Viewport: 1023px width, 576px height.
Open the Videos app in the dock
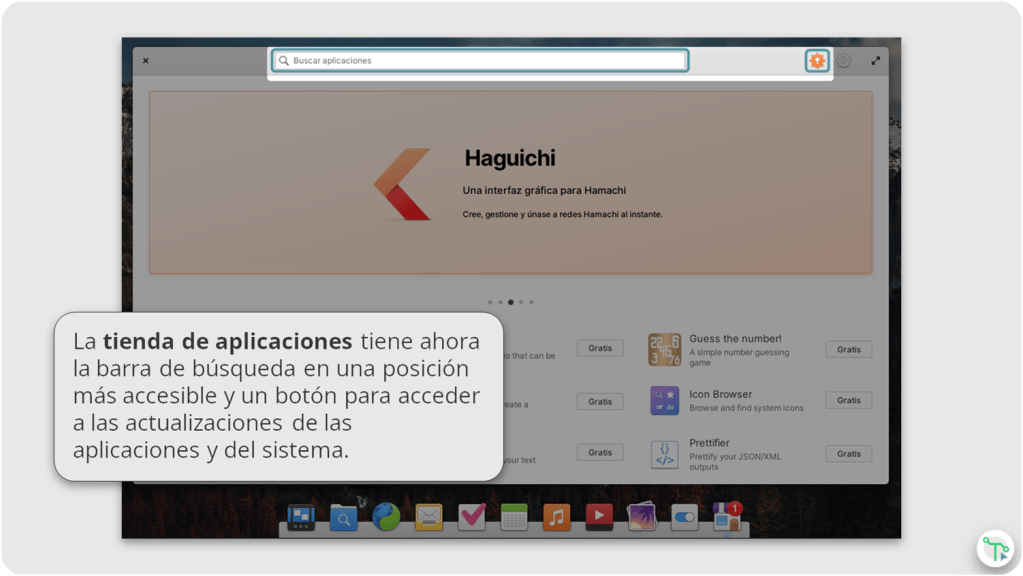tap(599, 517)
